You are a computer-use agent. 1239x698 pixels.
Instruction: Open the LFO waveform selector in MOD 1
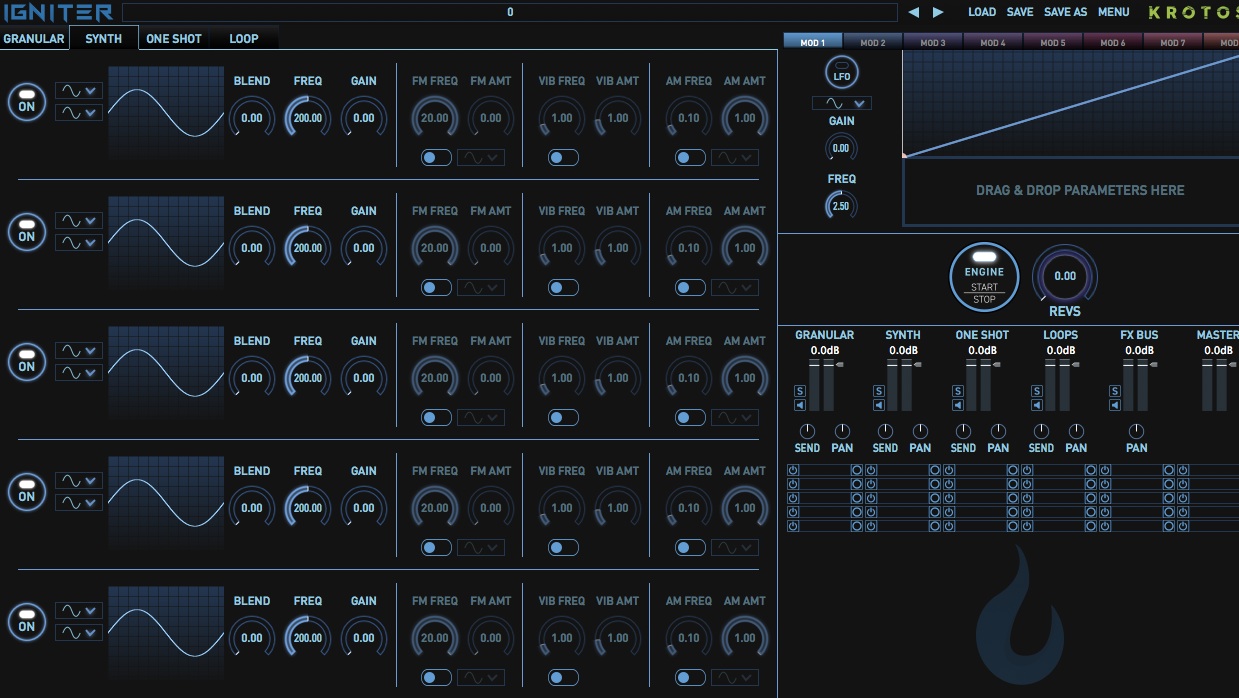coord(841,102)
